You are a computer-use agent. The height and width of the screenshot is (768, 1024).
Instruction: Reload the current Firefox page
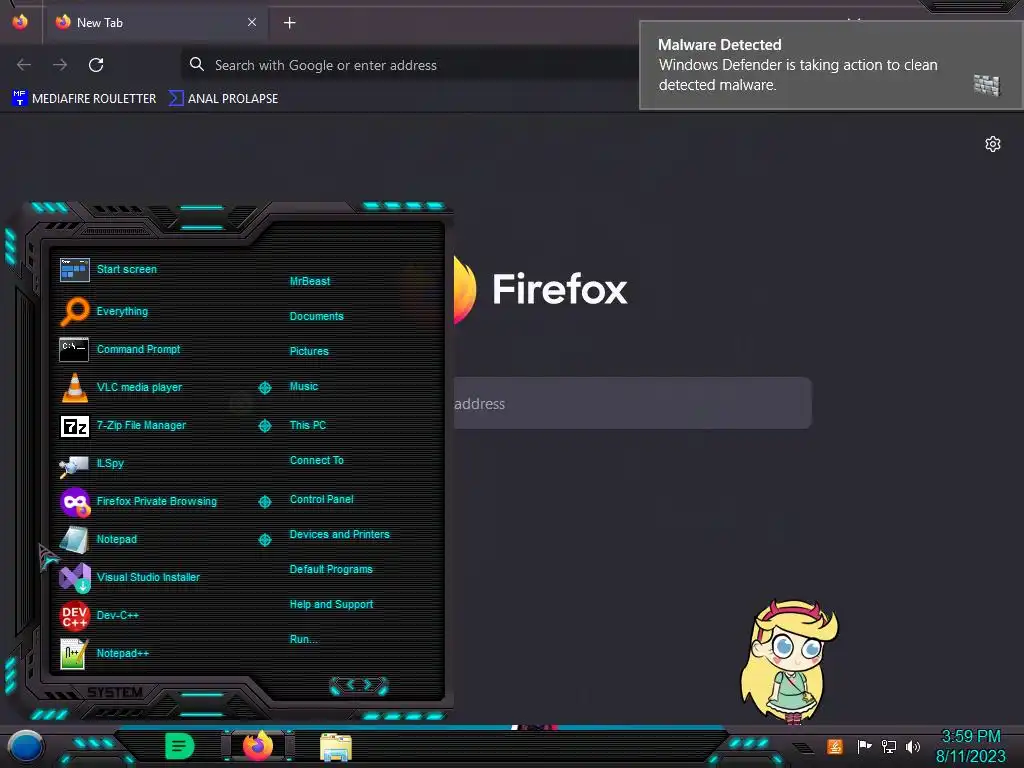tap(96, 65)
